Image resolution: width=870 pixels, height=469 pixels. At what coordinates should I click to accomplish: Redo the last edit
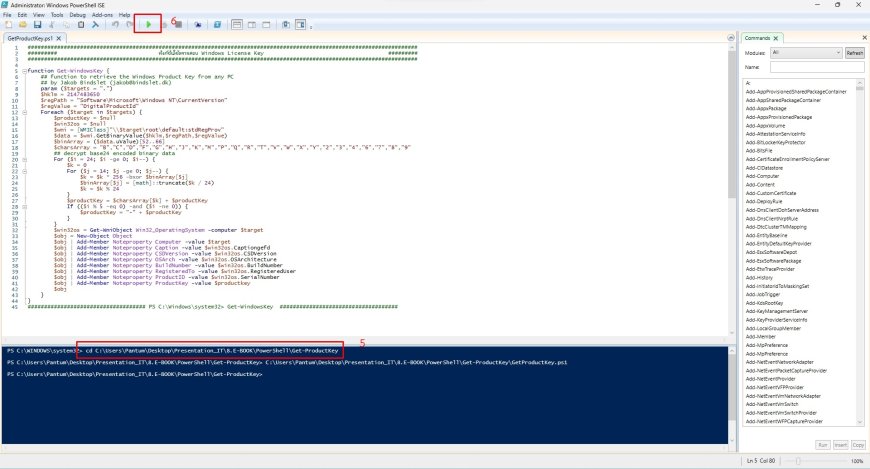pyautogui.click(x=129, y=24)
